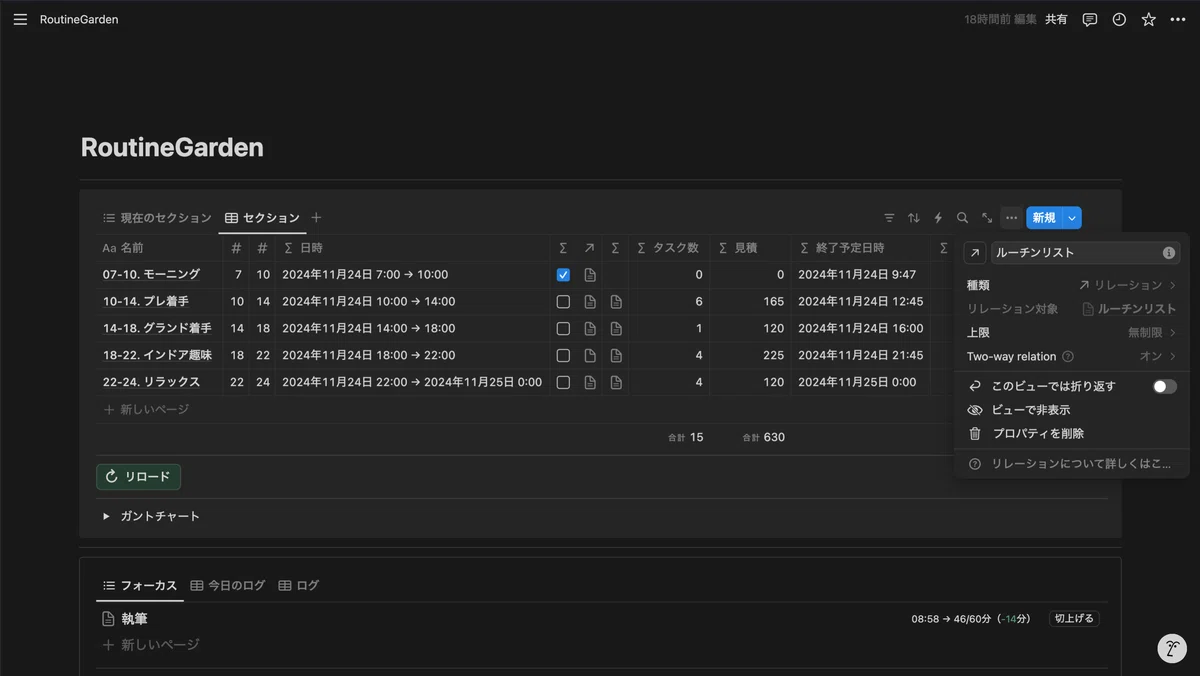Click the タスク数 column header
This screenshot has width=1200, height=676.
coord(668,247)
